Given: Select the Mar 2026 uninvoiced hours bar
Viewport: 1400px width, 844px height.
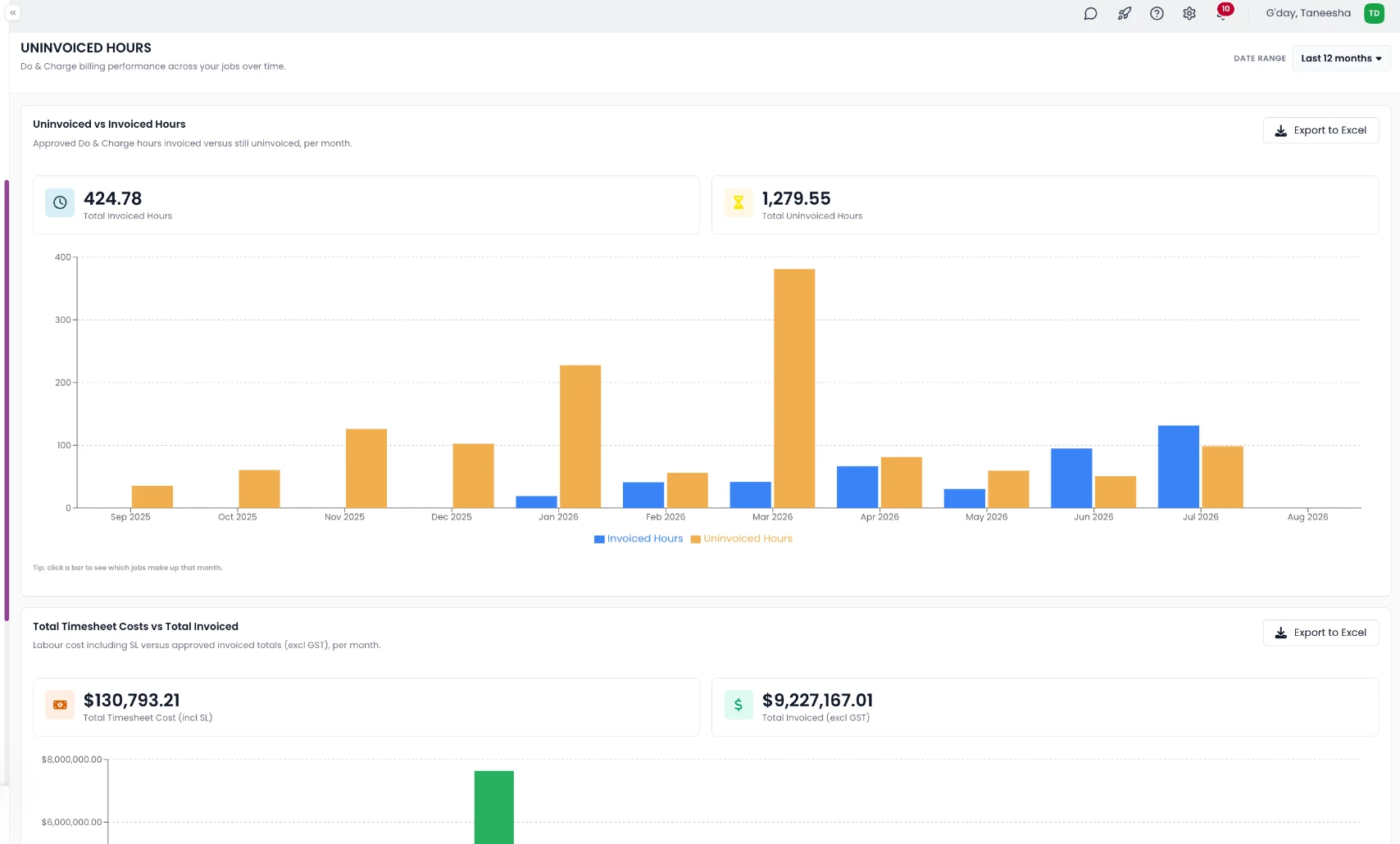Looking at the screenshot, I should coord(794,388).
